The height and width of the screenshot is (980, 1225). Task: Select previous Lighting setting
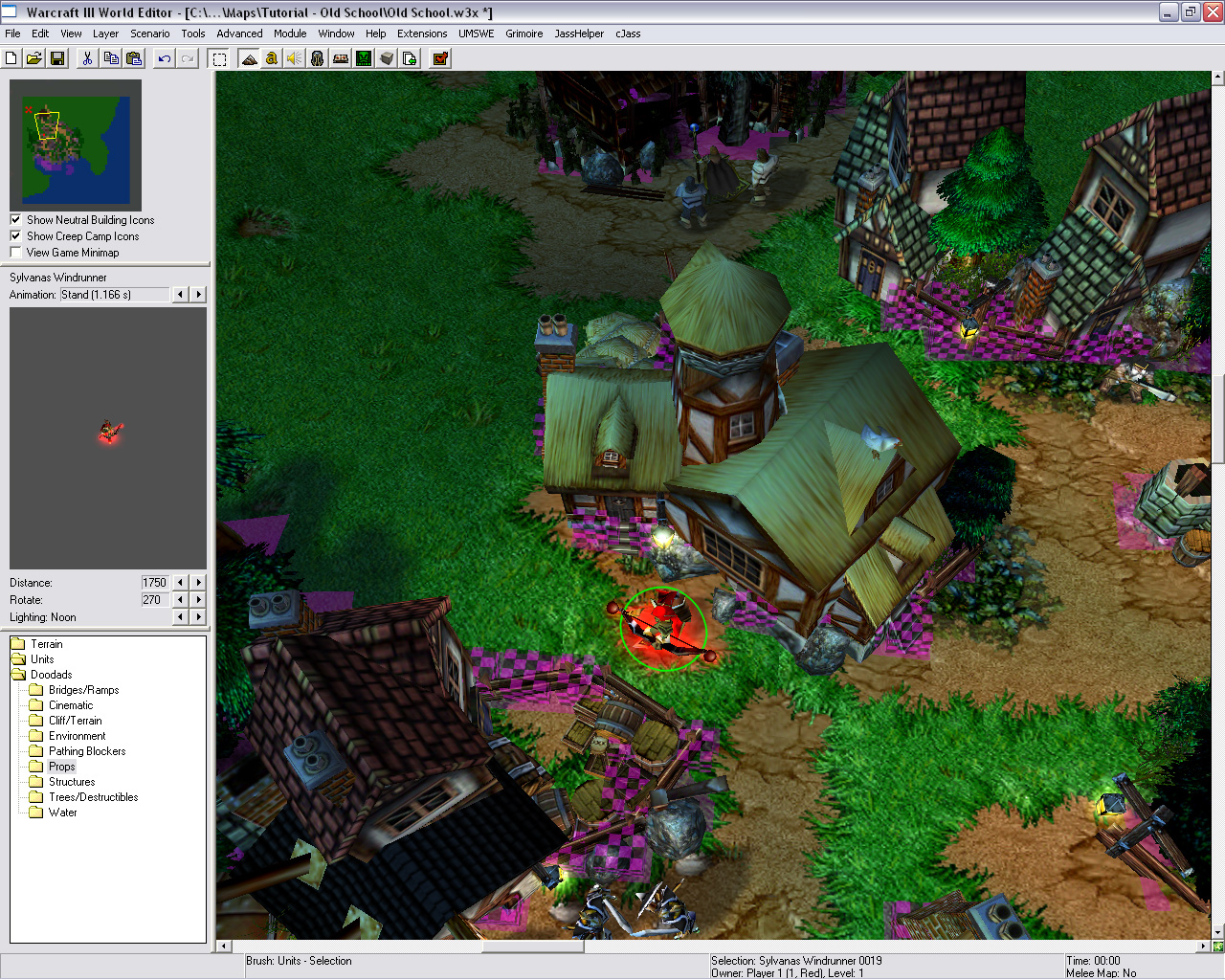(x=180, y=617)
